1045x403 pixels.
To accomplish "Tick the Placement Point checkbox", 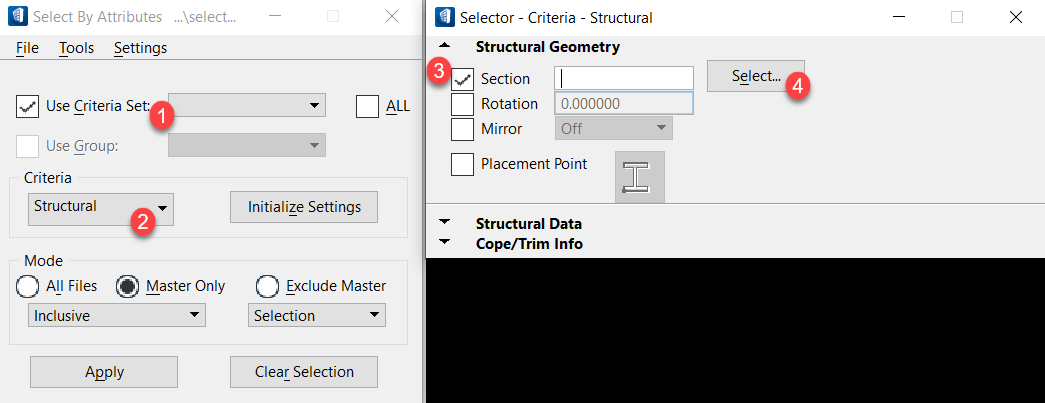I will coord(463,164).
